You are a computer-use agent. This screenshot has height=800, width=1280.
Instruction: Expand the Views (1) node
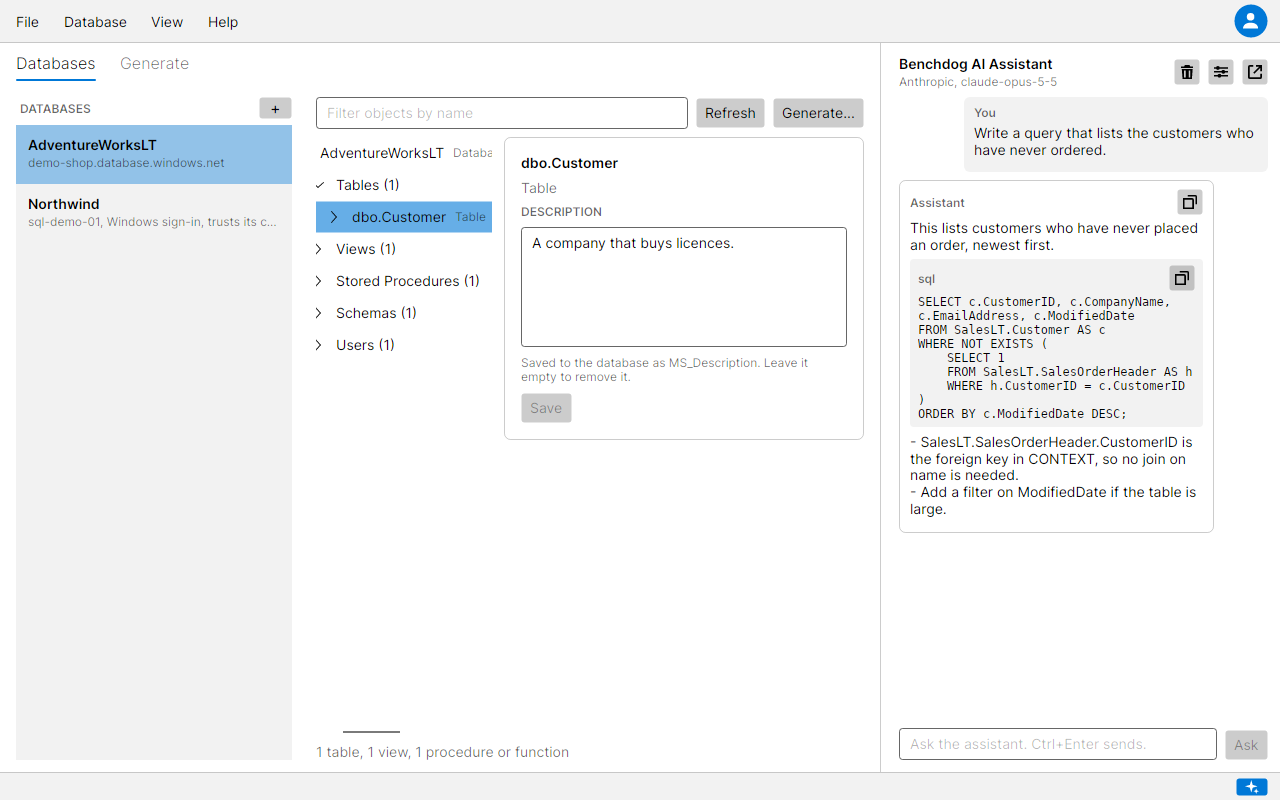tap(320, 249)
